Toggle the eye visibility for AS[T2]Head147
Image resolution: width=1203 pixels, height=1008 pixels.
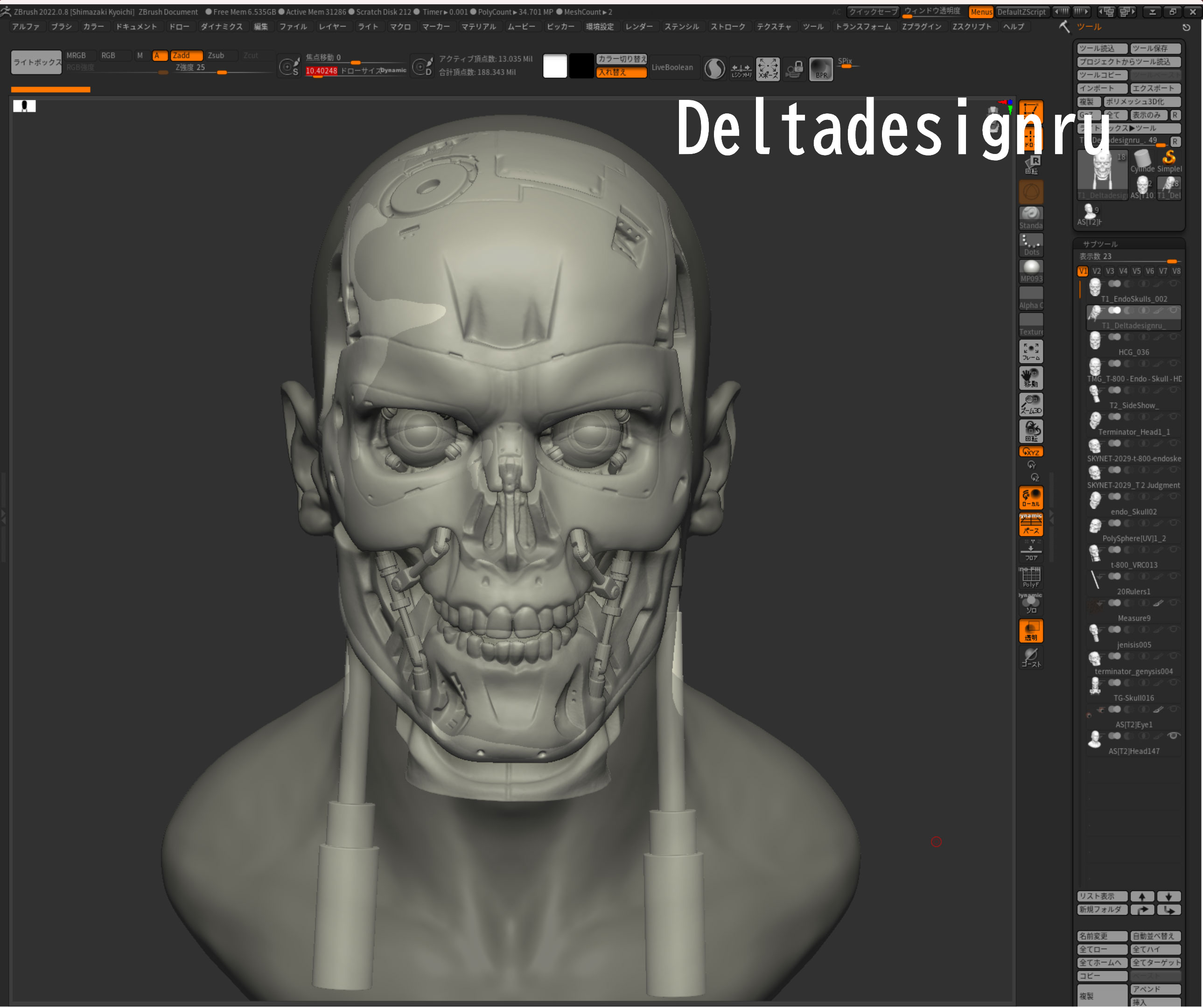[1173, 736]
